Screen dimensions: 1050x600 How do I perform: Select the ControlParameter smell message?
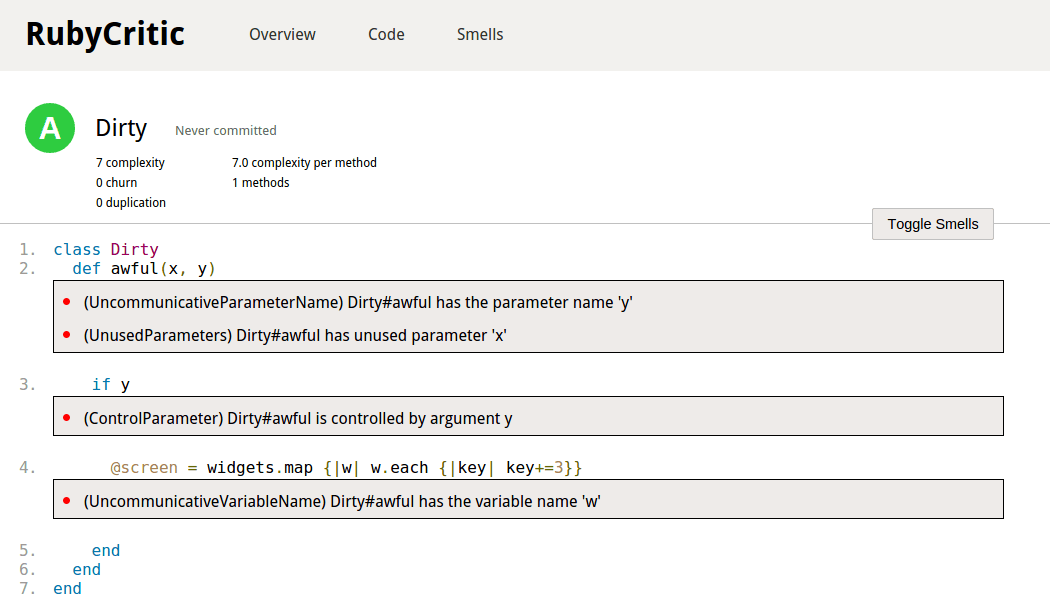coord(298,419)
